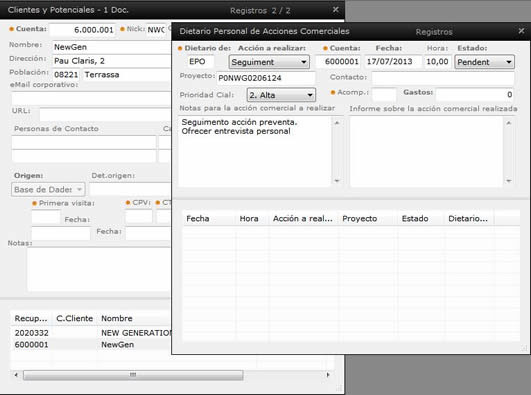Click the Gastos field showing 0
This screenshot has width=531, height=395.
click(x=475, y=95)
